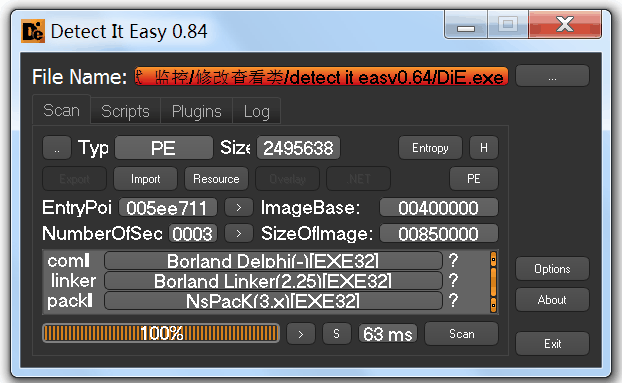
Task: Click the 63 ms scan time
Action: [388, 334]
